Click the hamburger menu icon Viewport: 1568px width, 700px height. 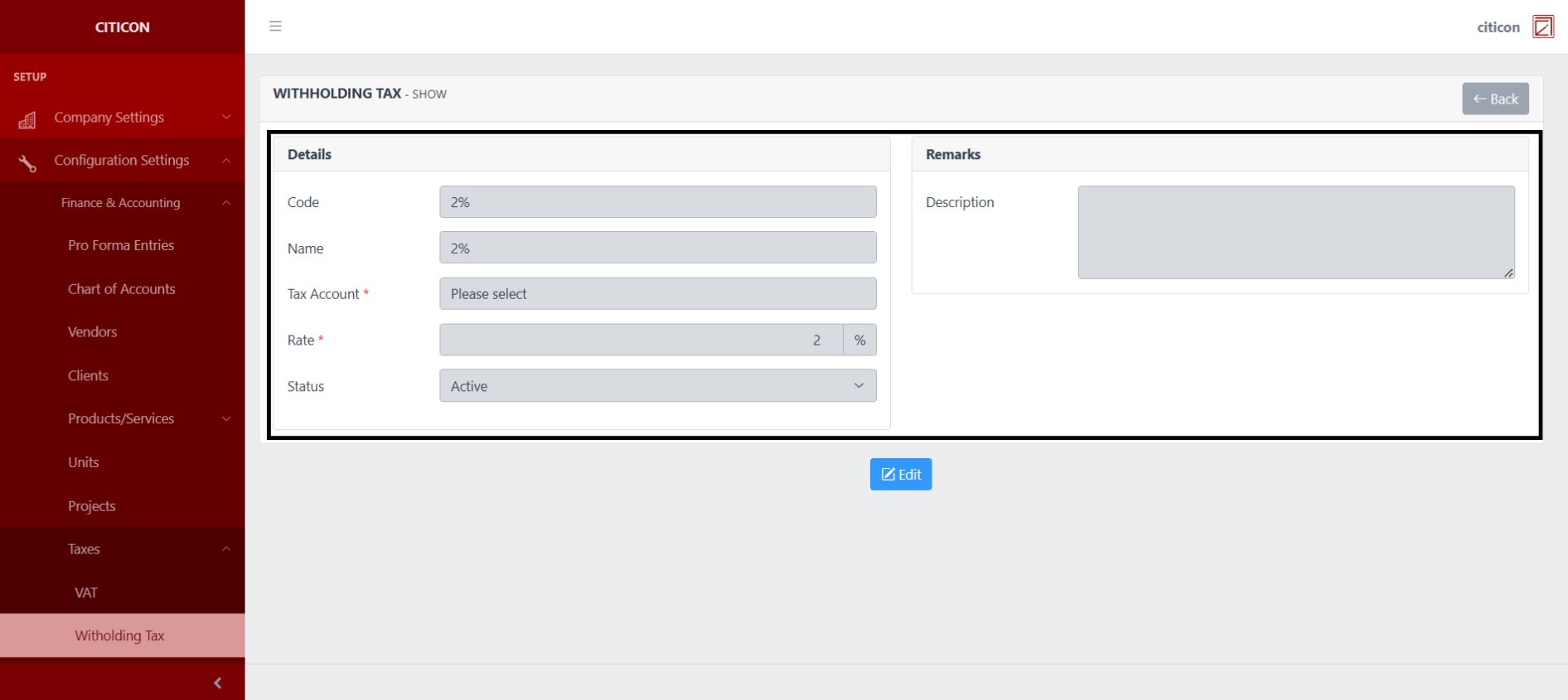click(x=275, y=27)
